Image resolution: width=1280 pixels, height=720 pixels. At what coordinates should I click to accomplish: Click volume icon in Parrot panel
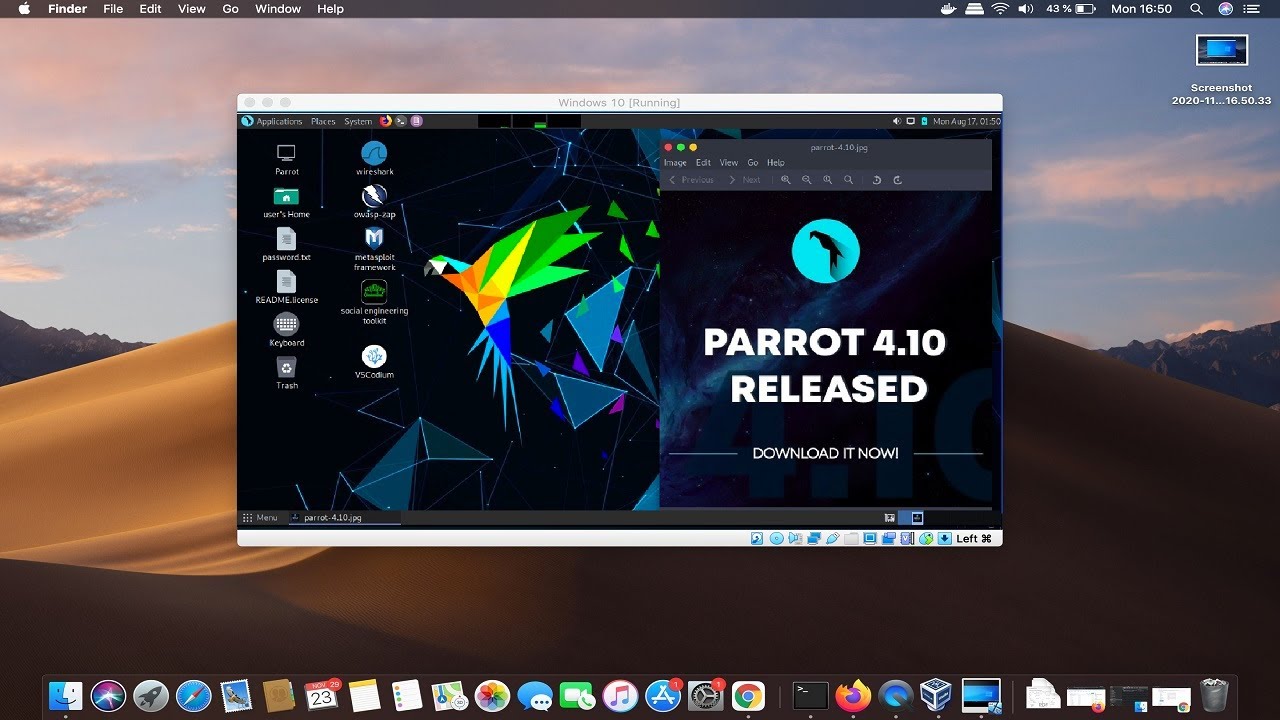[896, 121]
